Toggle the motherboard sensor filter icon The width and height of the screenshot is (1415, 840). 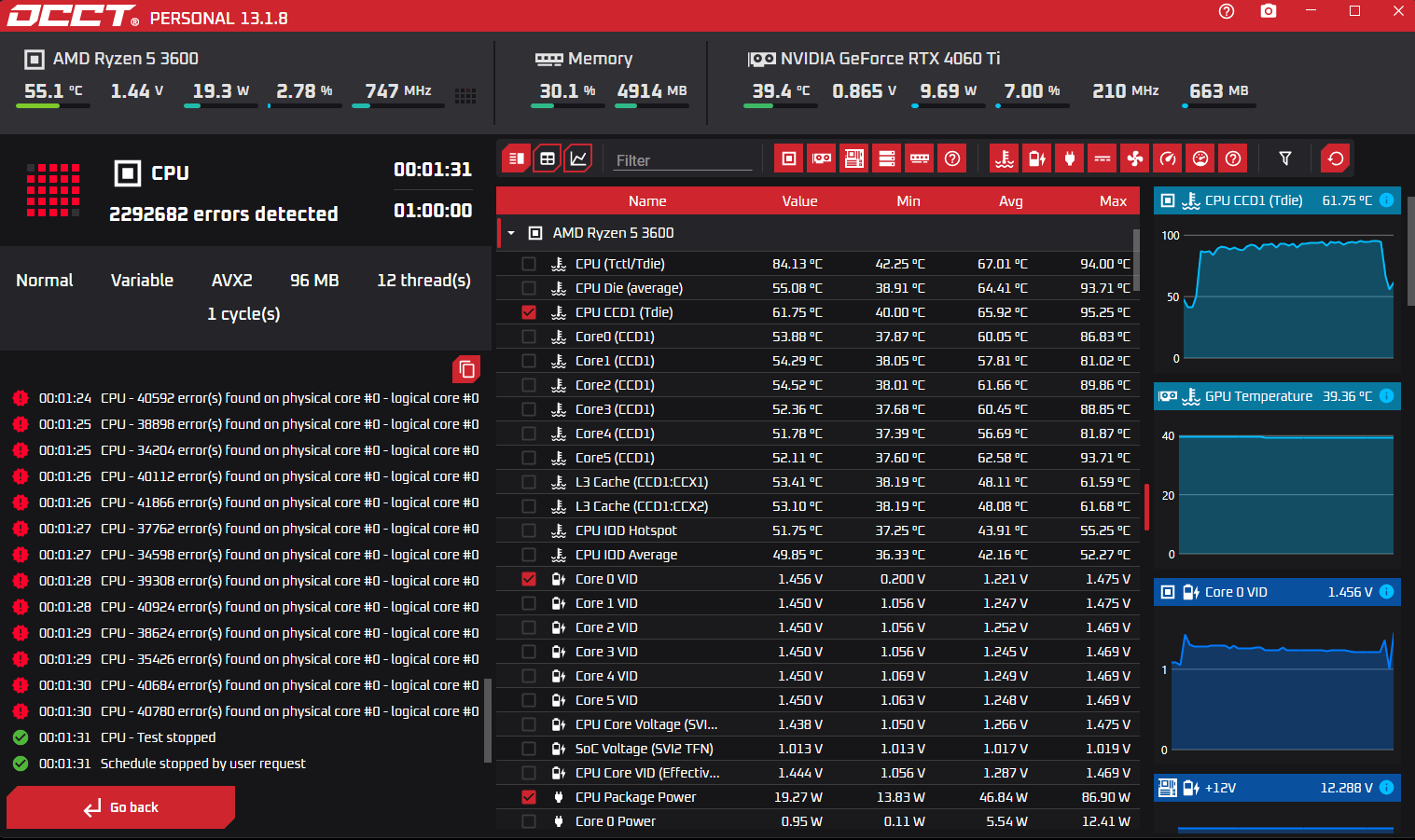[854, 158]
